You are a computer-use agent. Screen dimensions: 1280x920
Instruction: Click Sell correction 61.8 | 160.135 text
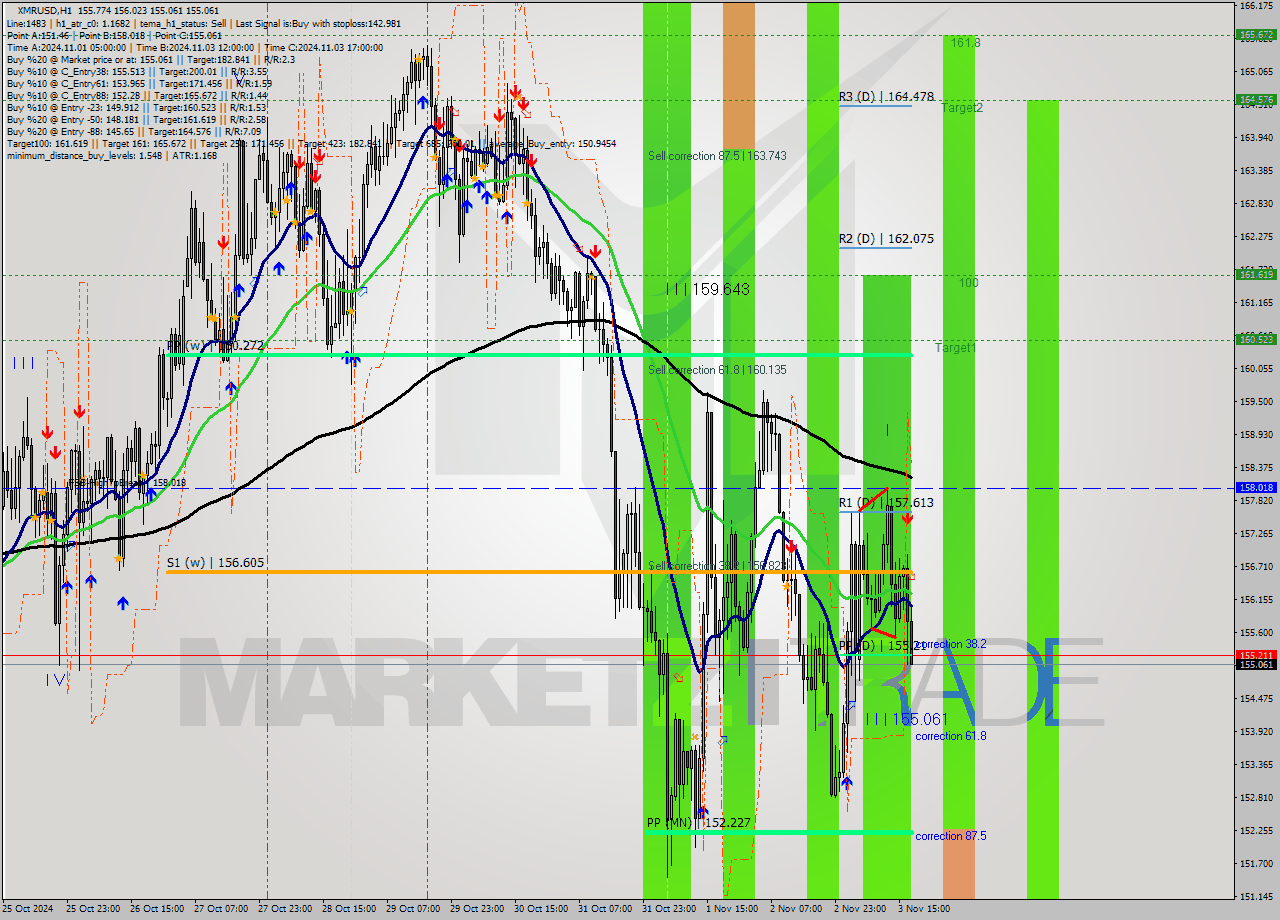[x=717, y=370]
